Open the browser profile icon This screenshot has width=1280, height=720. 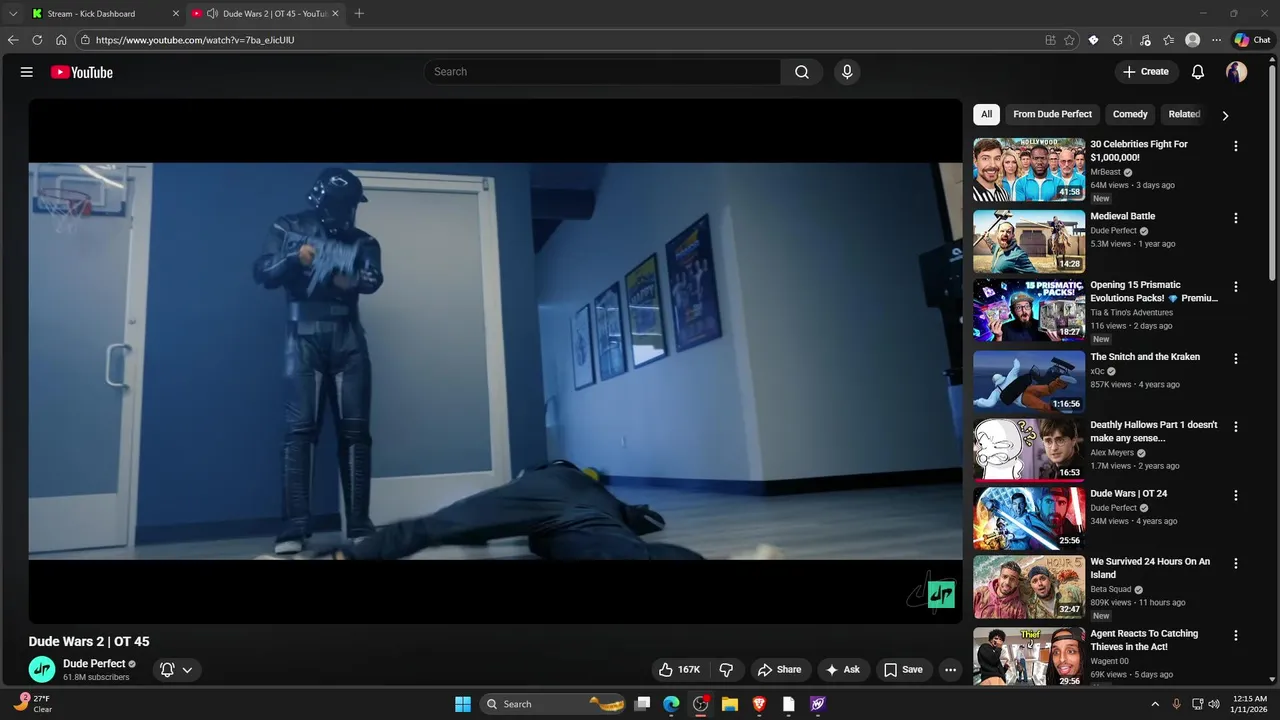point(1192,40)
